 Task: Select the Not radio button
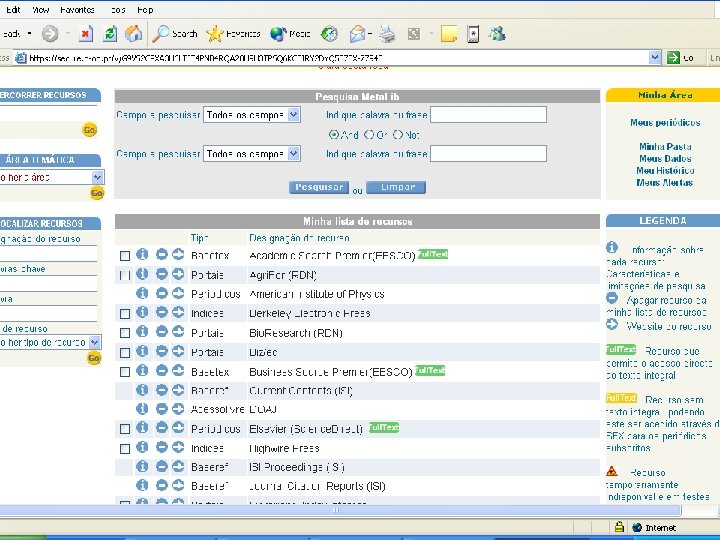click(x=398, y=135)
